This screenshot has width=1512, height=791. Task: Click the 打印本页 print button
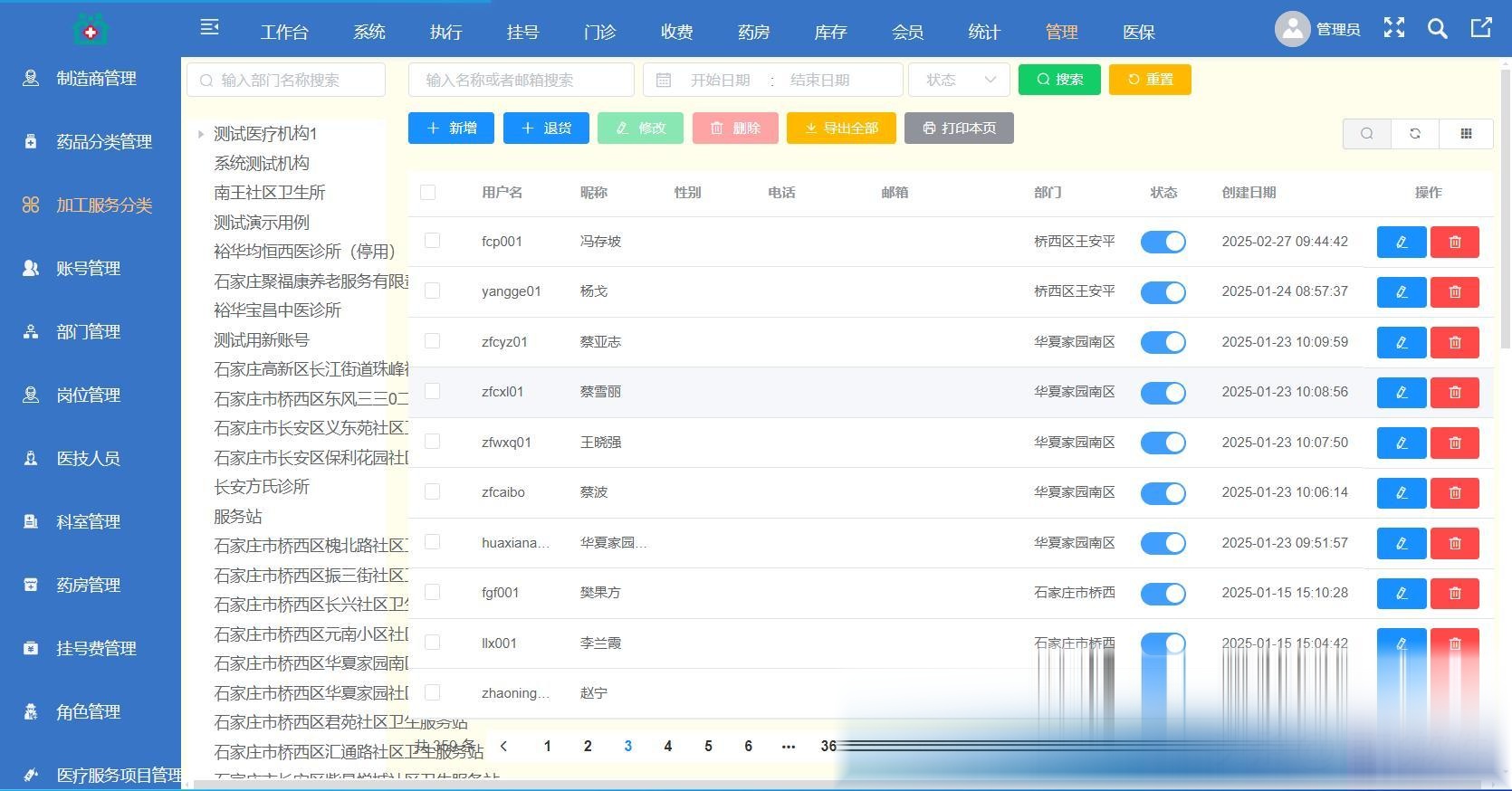coord(959,129)
